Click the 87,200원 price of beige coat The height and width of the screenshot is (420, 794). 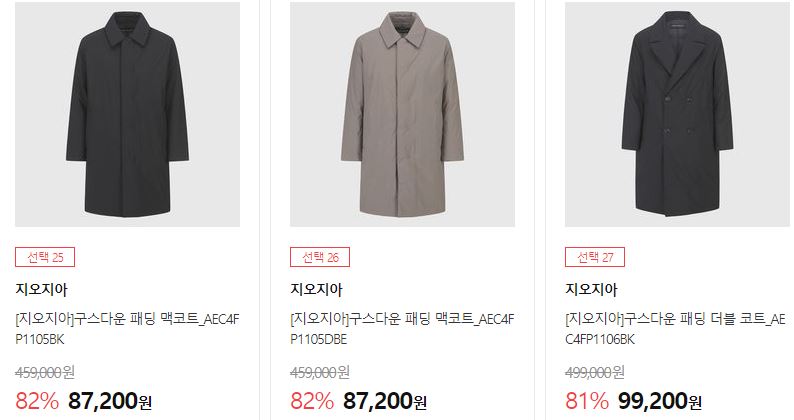pos(385,401)
